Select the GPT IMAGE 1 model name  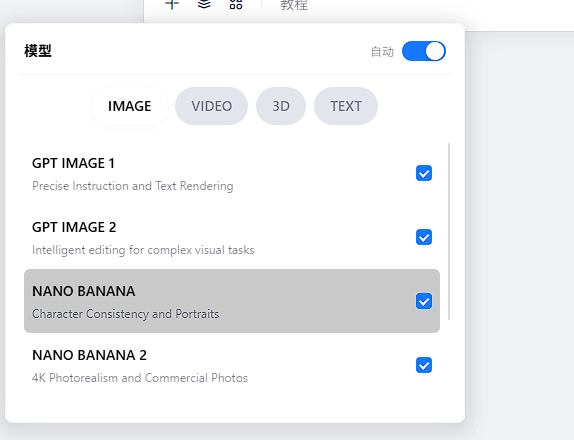click(74, 163)
